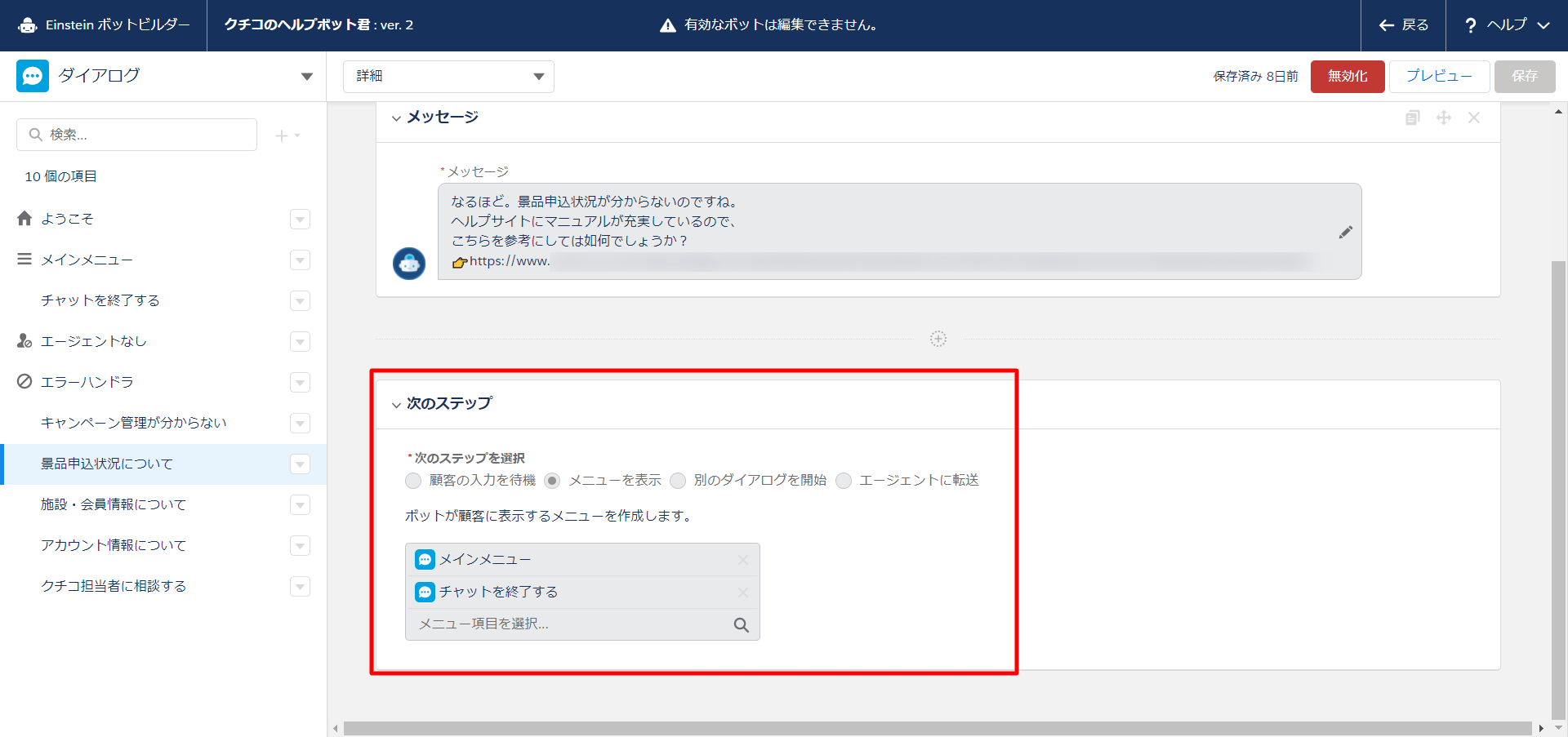1568x737 pixels.
Task: Select 施設・会員情報について dialog
Action: pyautogui.click(x=114, y=504)
